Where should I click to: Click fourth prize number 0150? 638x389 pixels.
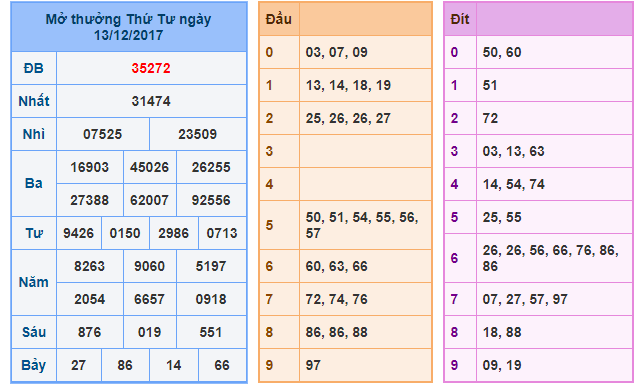coord(125,233)
